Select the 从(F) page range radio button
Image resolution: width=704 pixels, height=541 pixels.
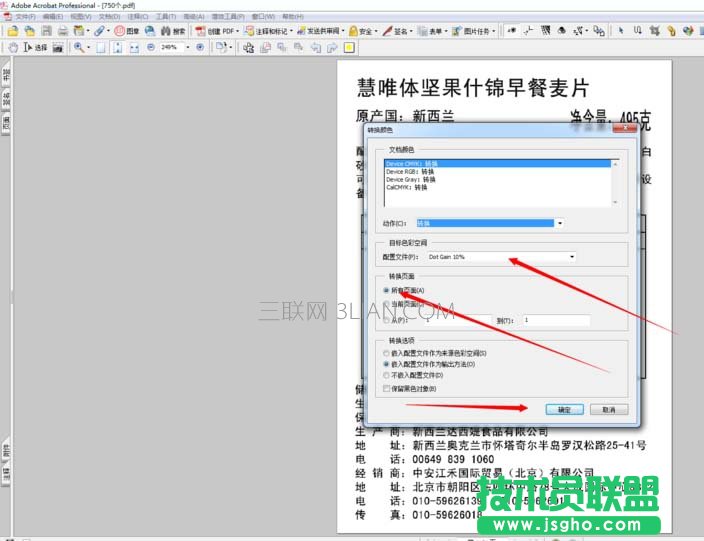point(386,320)
